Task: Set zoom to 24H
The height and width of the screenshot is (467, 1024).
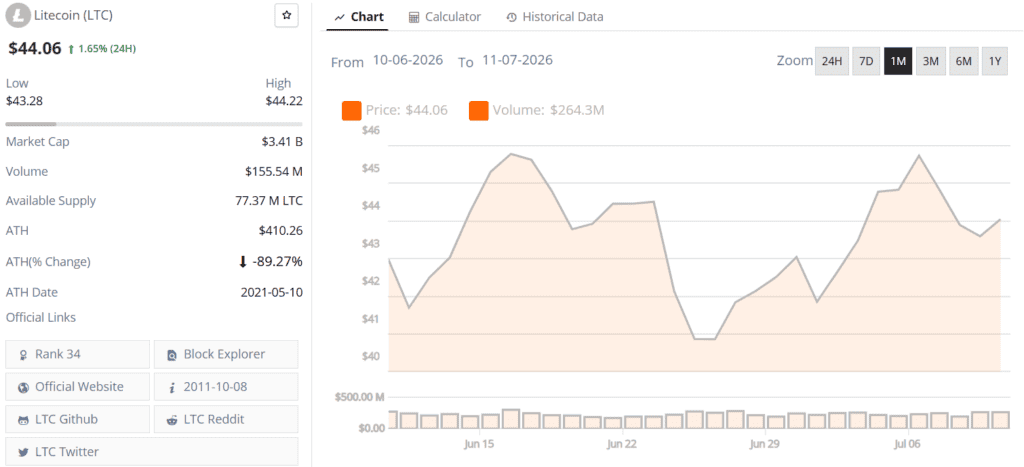Action: point(831,61)
